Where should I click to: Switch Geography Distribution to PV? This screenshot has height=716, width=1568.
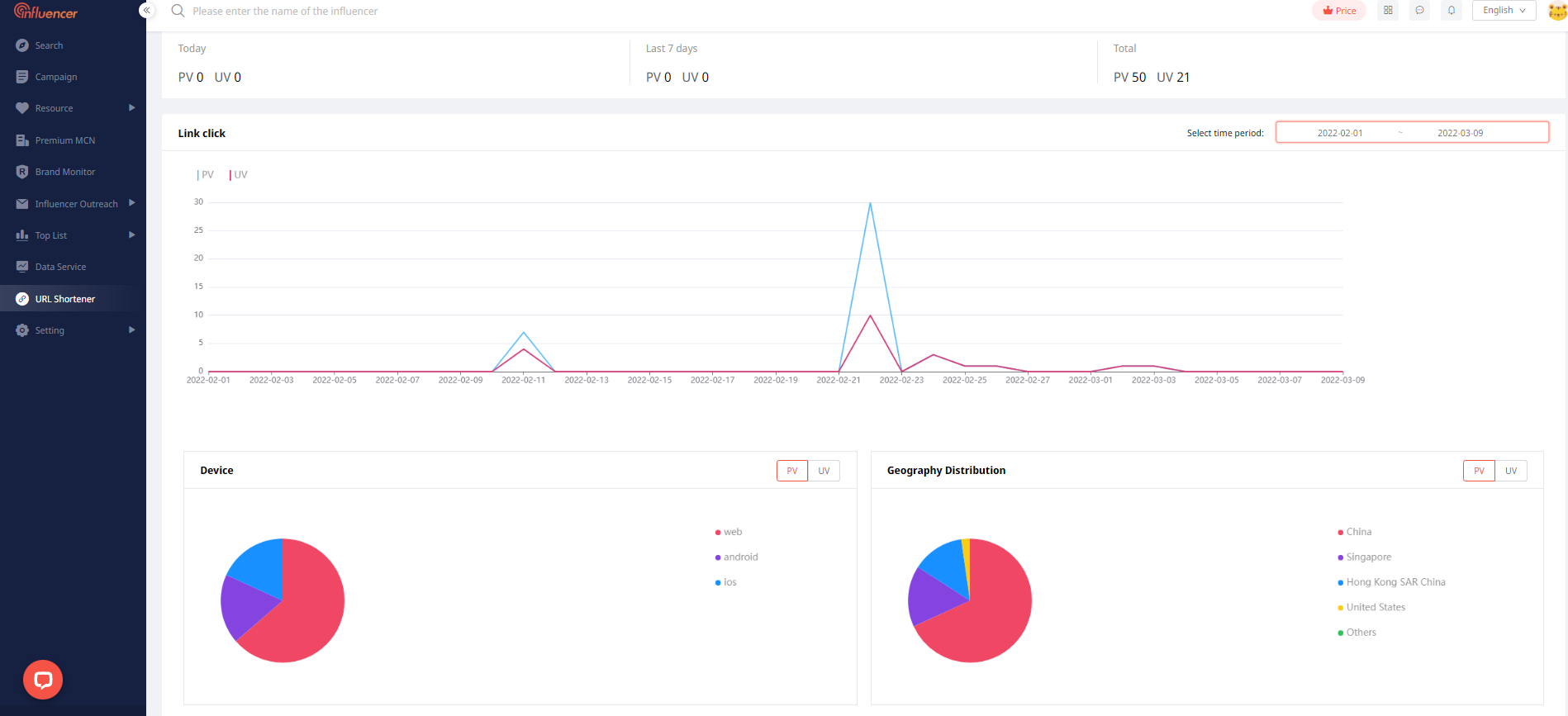1479,471
